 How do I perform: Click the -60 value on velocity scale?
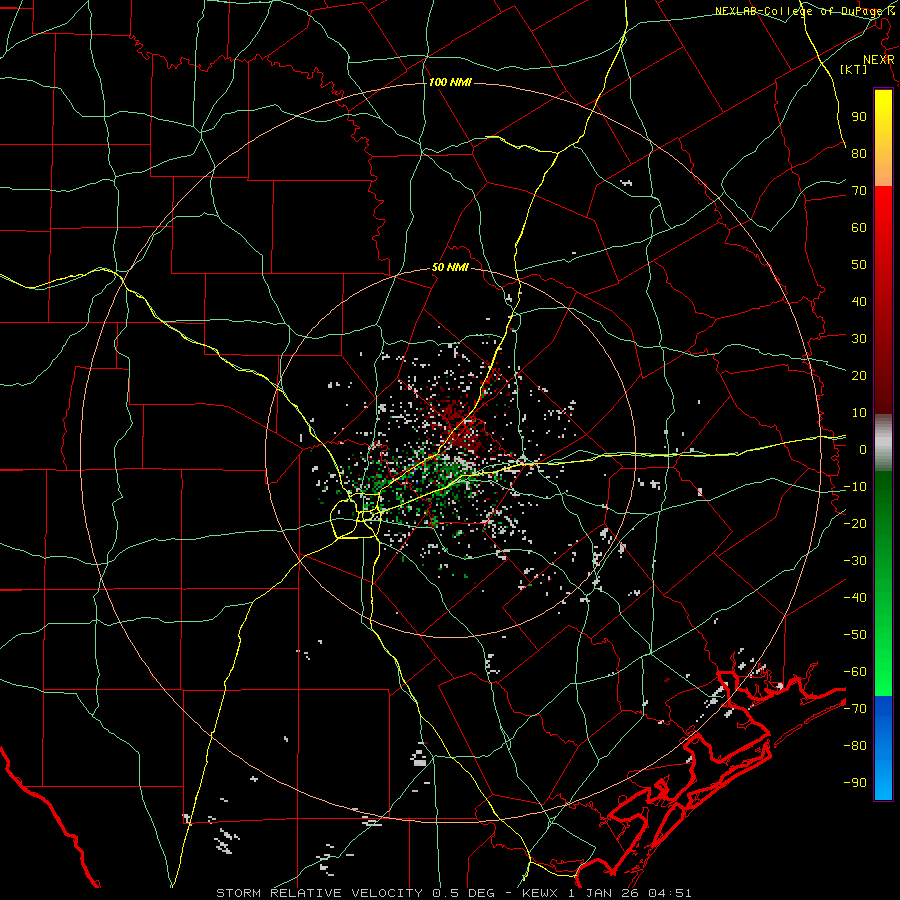(855, 672)
